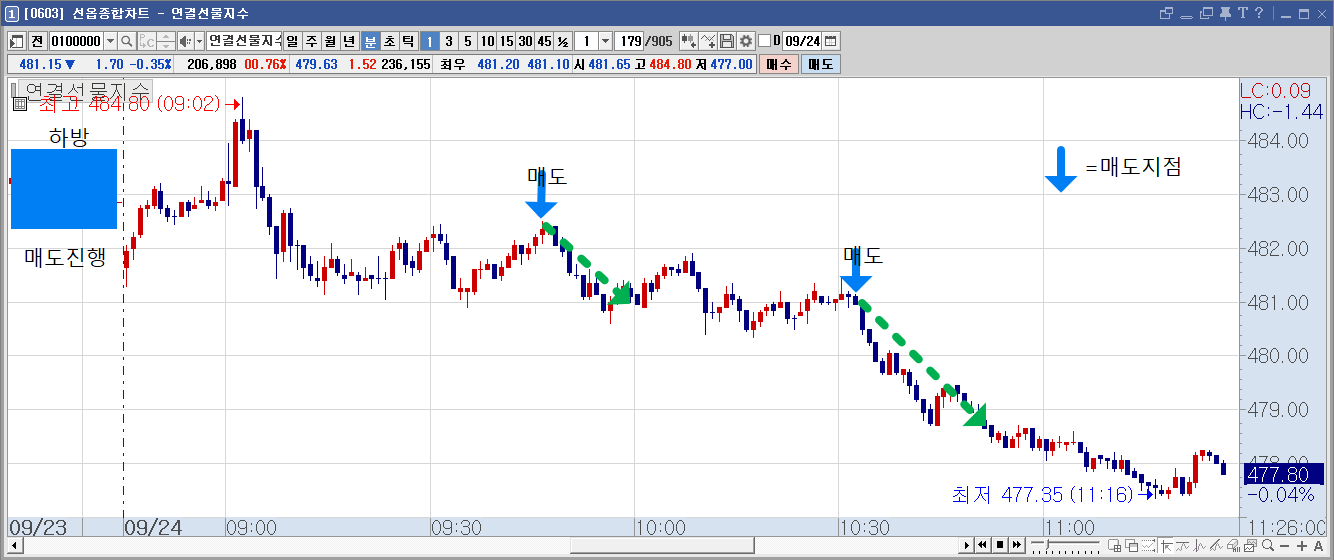1334x560 pixels.
Task: Click the ? help icon in title bar
Action: point(1259,13)
